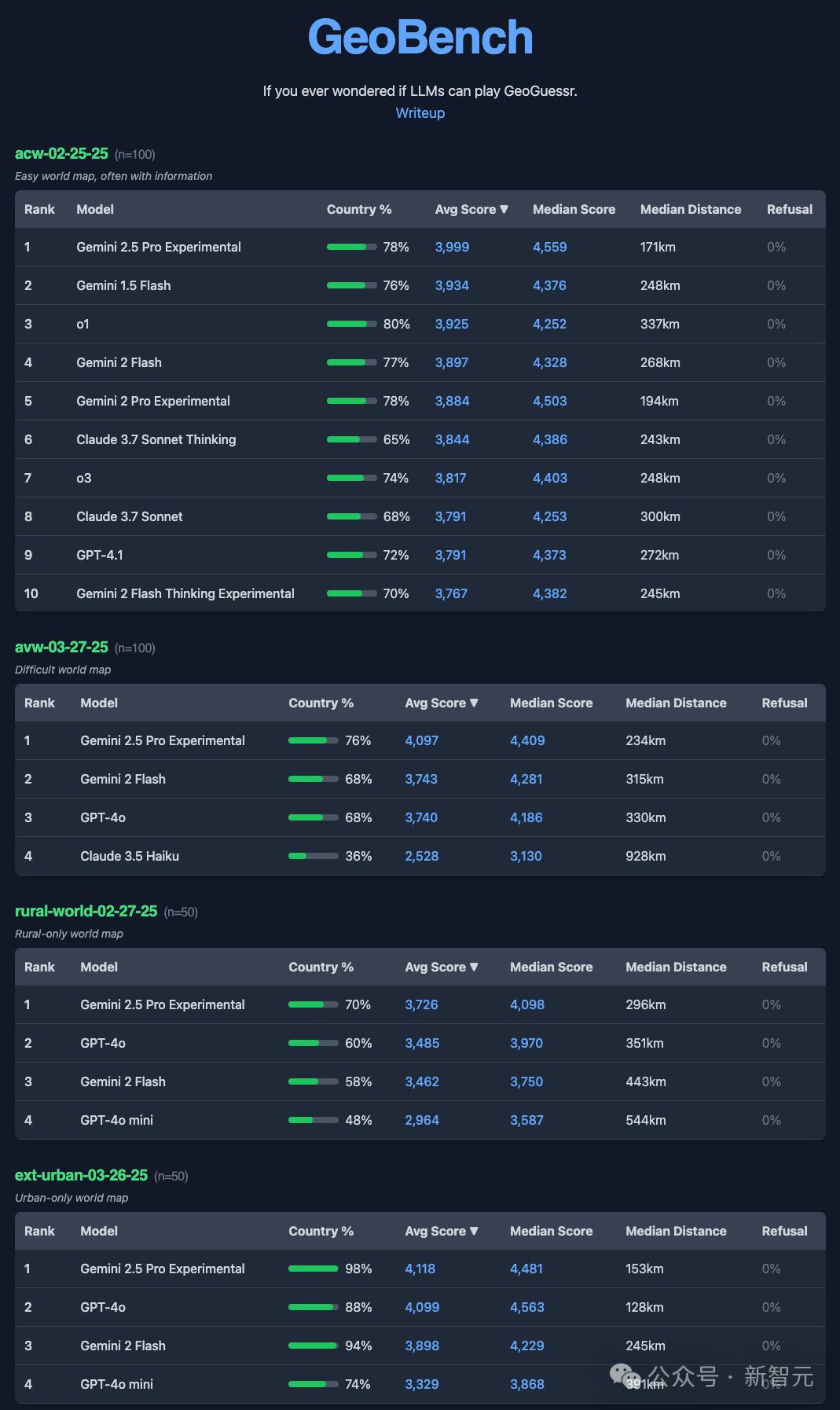Click the GeoBench title heading
Image resolution: width=840 pixels, height=1410 pixels.
coord(420,37)
